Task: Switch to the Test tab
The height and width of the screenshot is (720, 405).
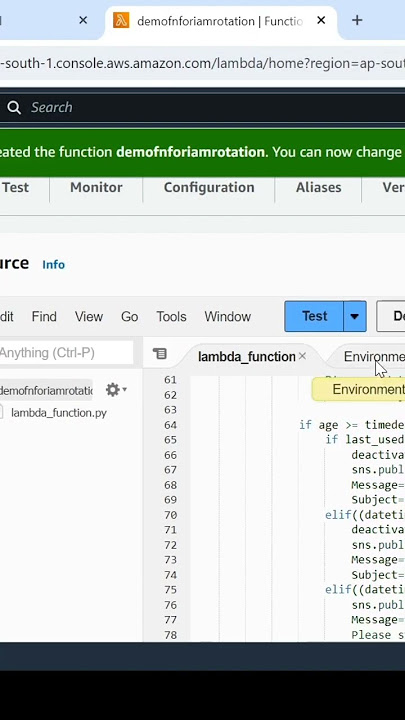Action: click(x=16, y=187)
